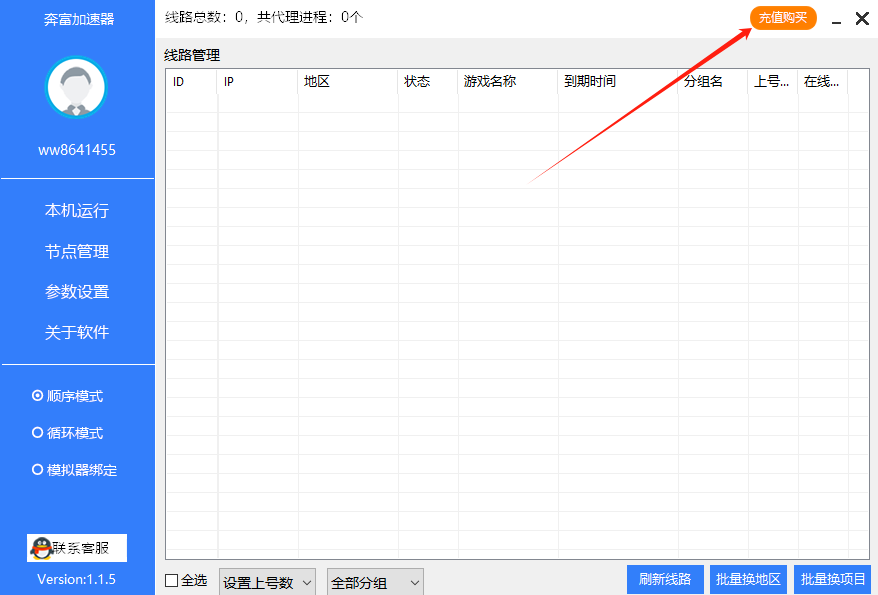The image size is (878, 595).
Task: Sort by 状态 column header
Action: 428,82
